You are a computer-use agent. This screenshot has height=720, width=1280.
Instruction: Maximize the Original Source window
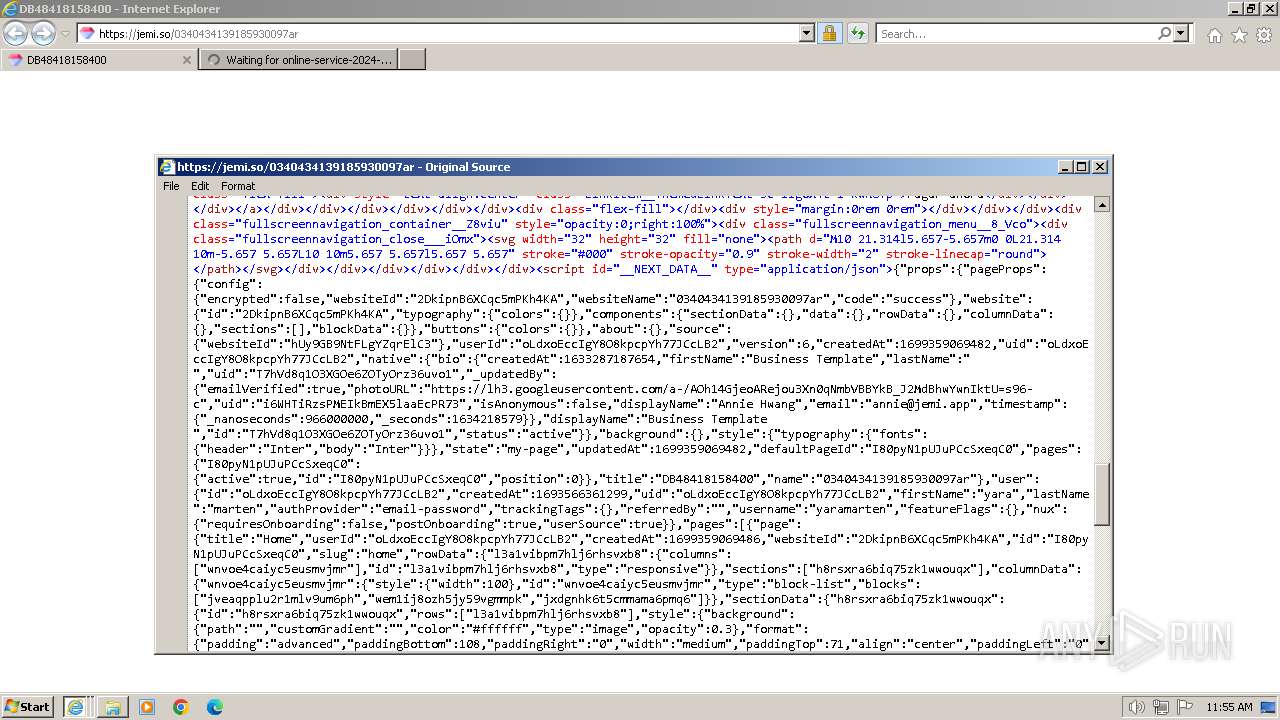1082,167
